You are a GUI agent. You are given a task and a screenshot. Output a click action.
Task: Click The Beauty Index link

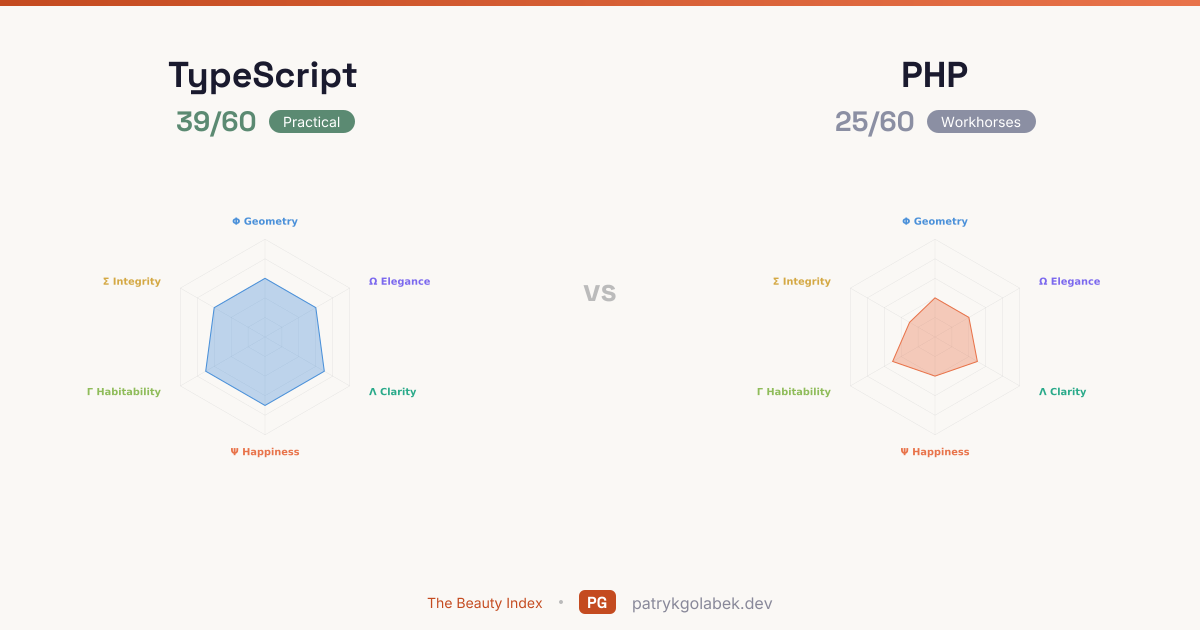484,603
